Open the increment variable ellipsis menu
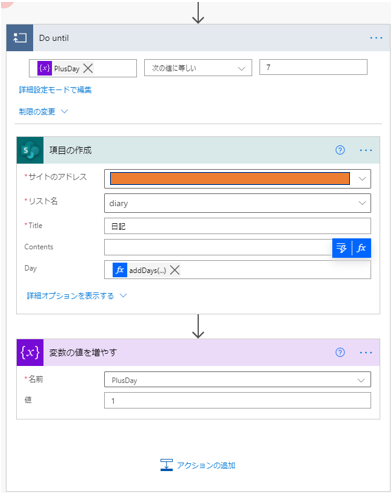The image size is (391, 493). pos(366,353)
